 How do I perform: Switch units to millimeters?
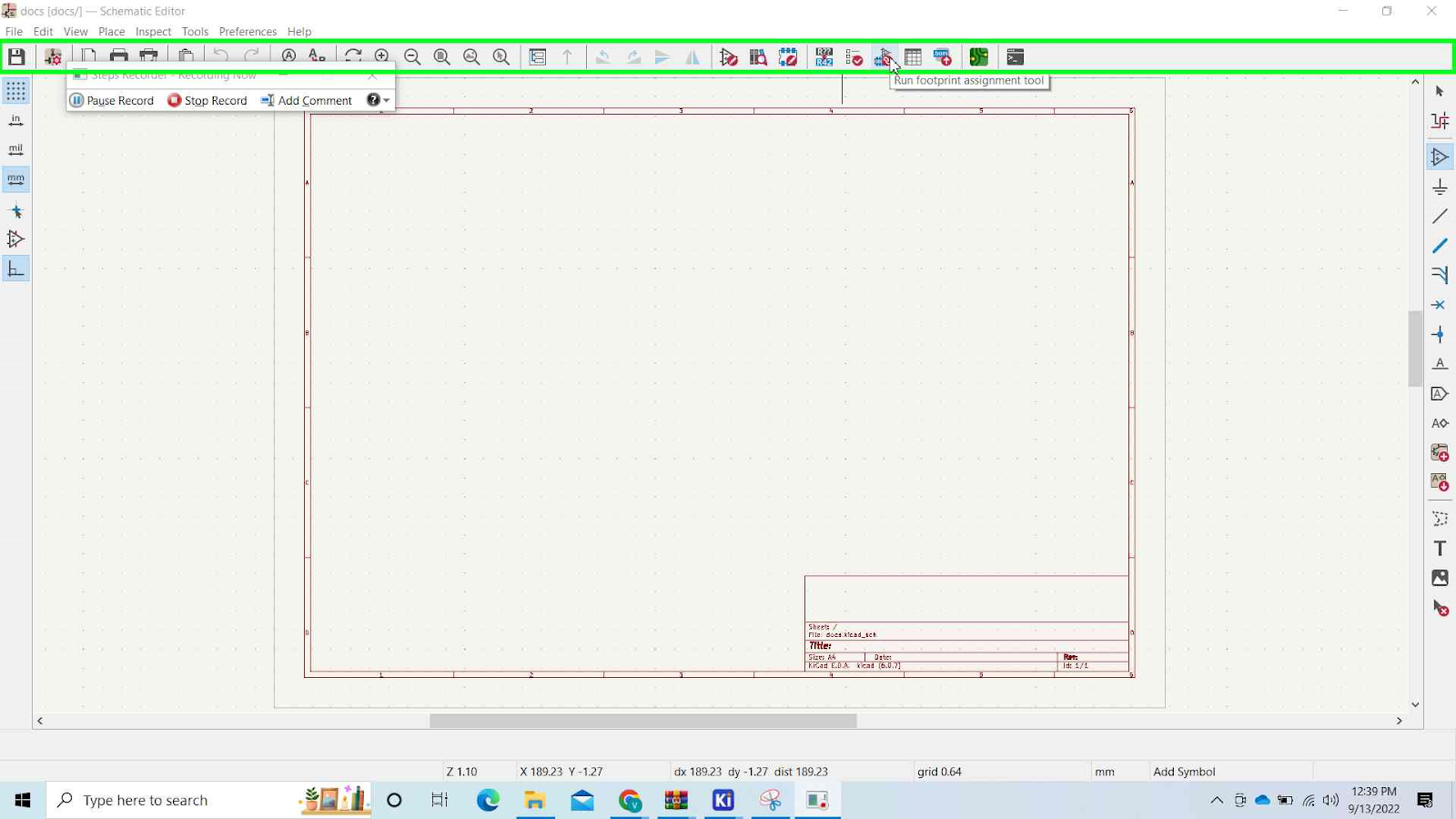point(15,179)
